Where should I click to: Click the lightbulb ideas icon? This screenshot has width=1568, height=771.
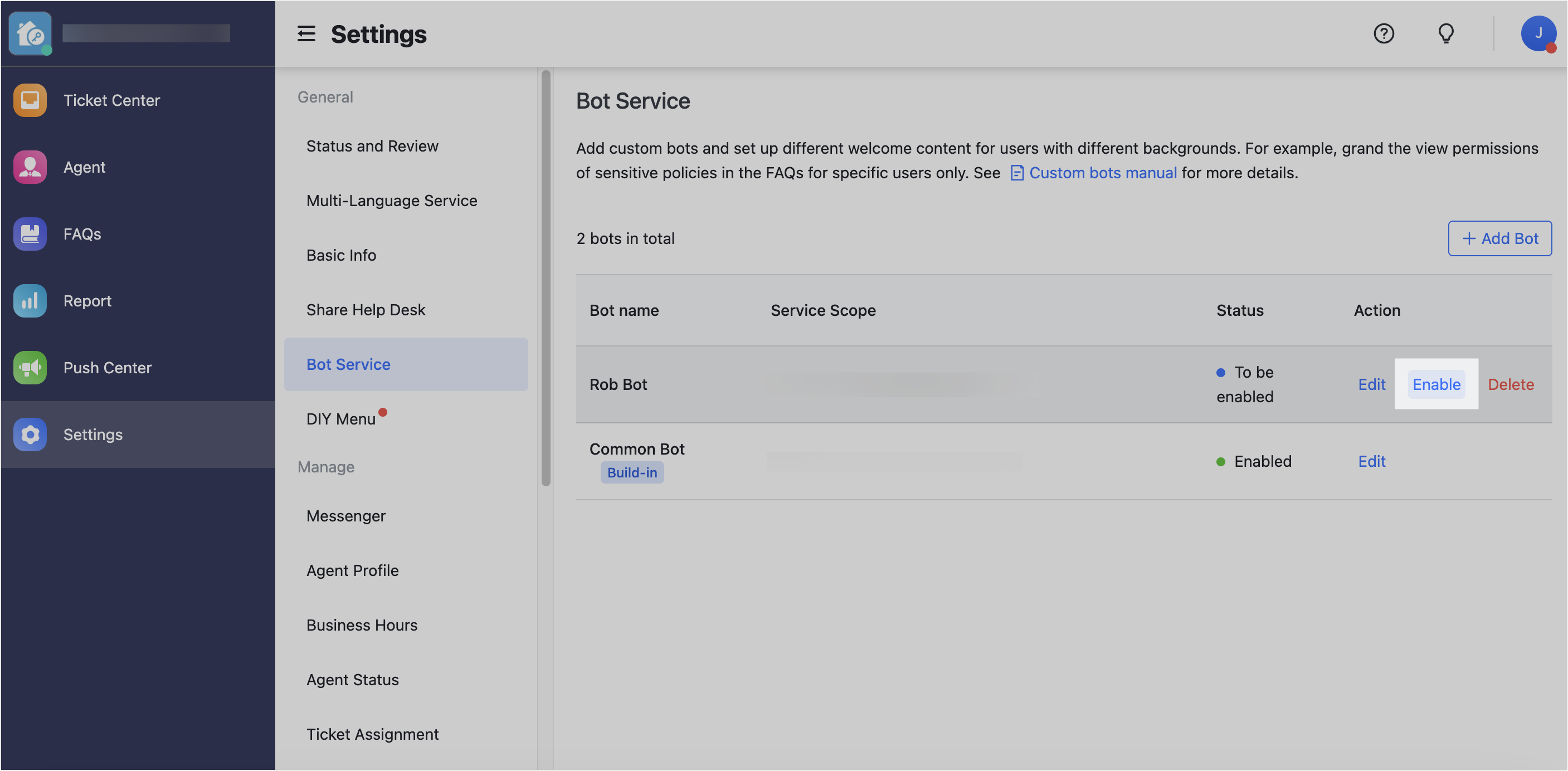(1447, 33)
